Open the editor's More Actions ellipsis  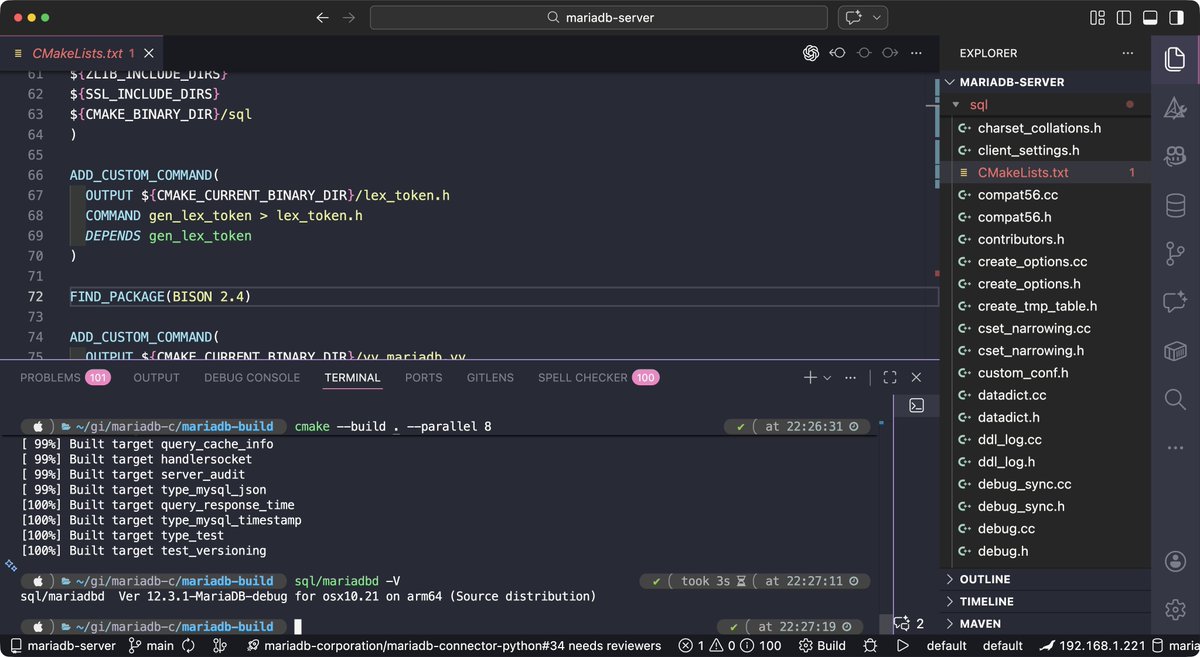(x=916, y=53)
